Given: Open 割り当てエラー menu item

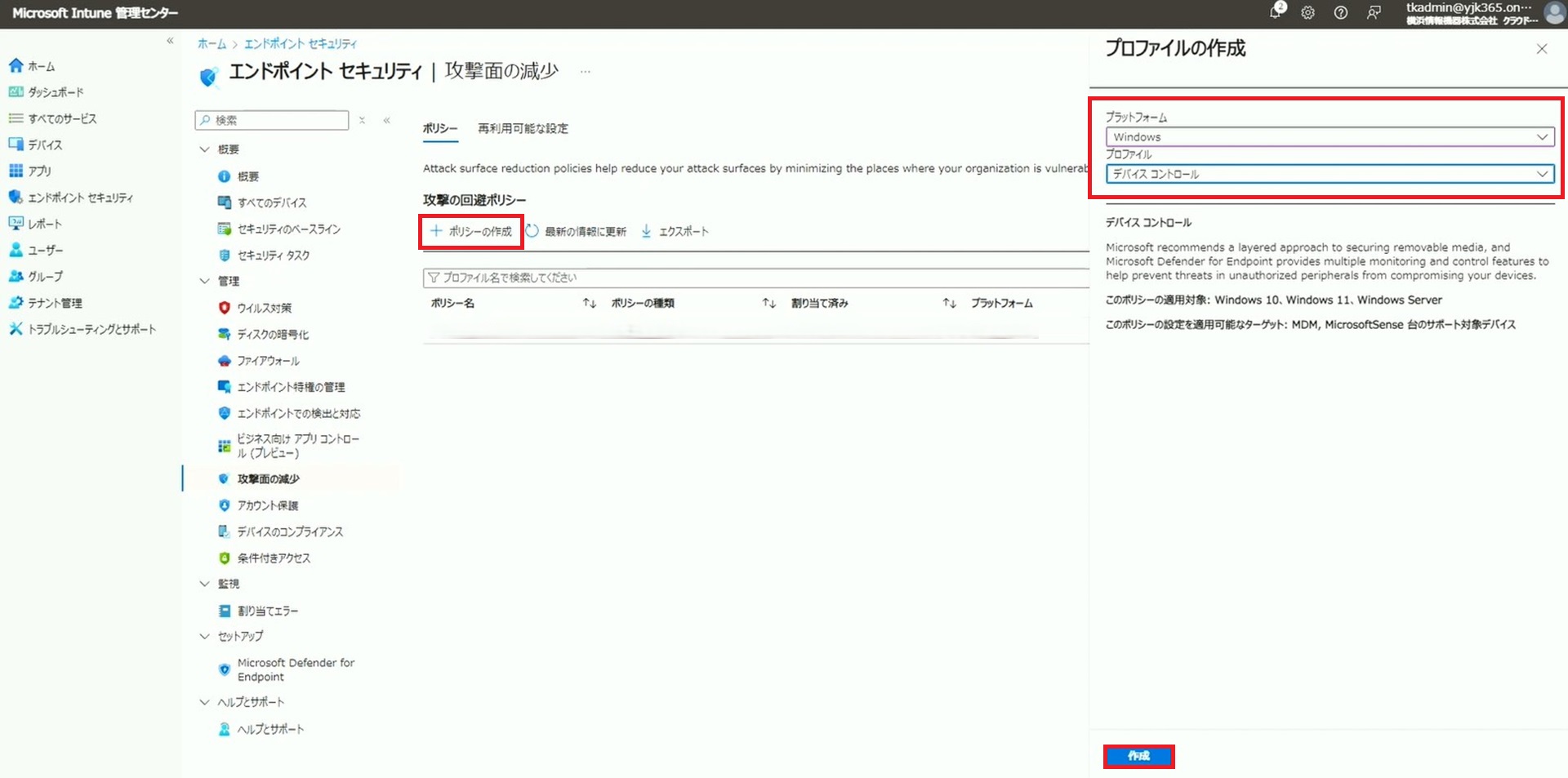Looking at the screenshot, I should 267,611.
